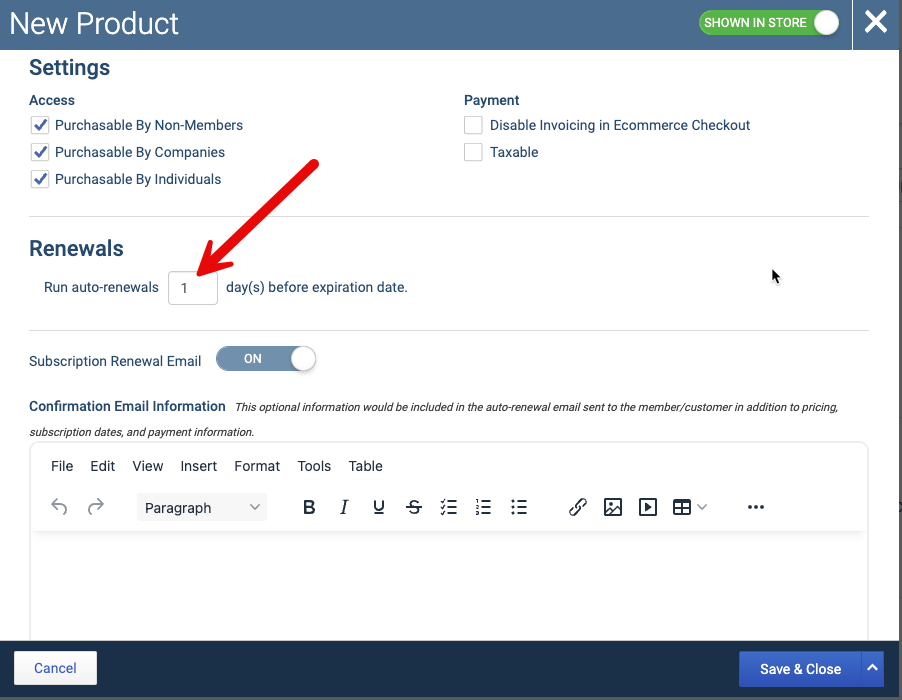This screenshot has width=902, height=700.
Task: Apply italic formatting in editor toolbar
Action: coord(343,507)
